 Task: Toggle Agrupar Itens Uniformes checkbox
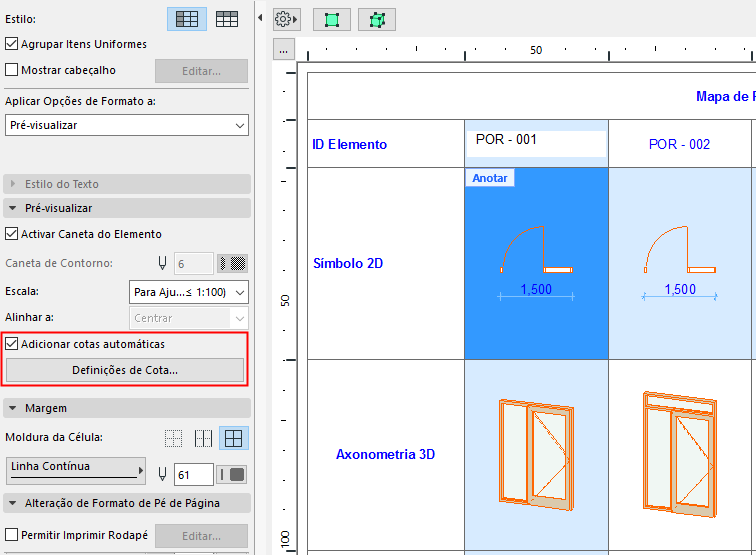(12, 44)
